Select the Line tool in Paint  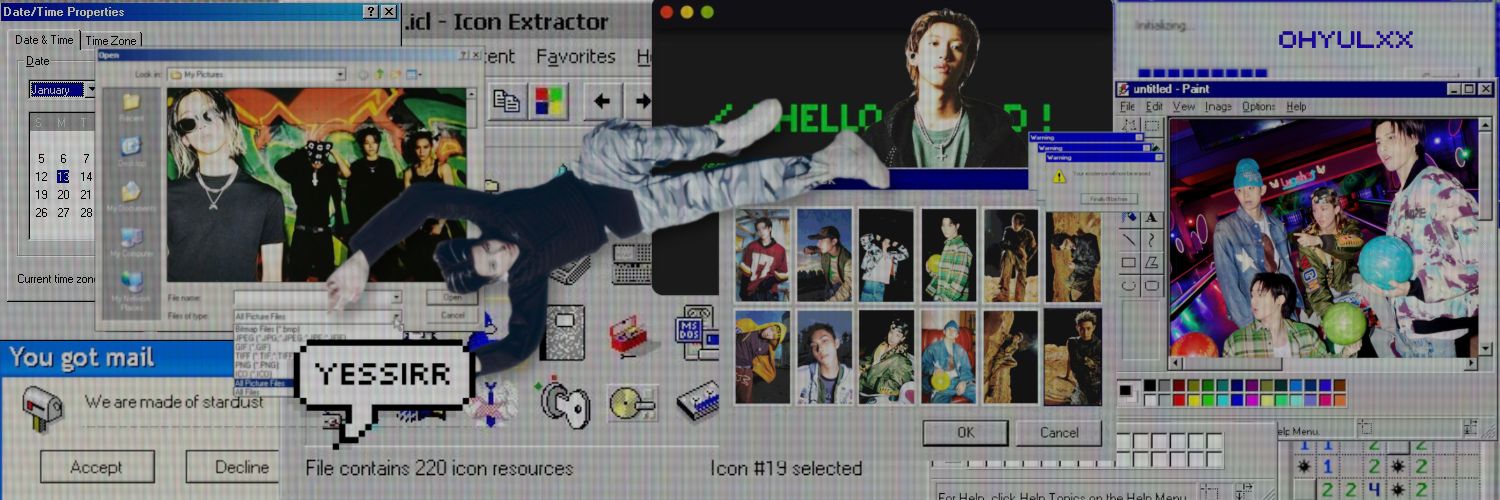pyautogui.click(x=1129, y=239)
